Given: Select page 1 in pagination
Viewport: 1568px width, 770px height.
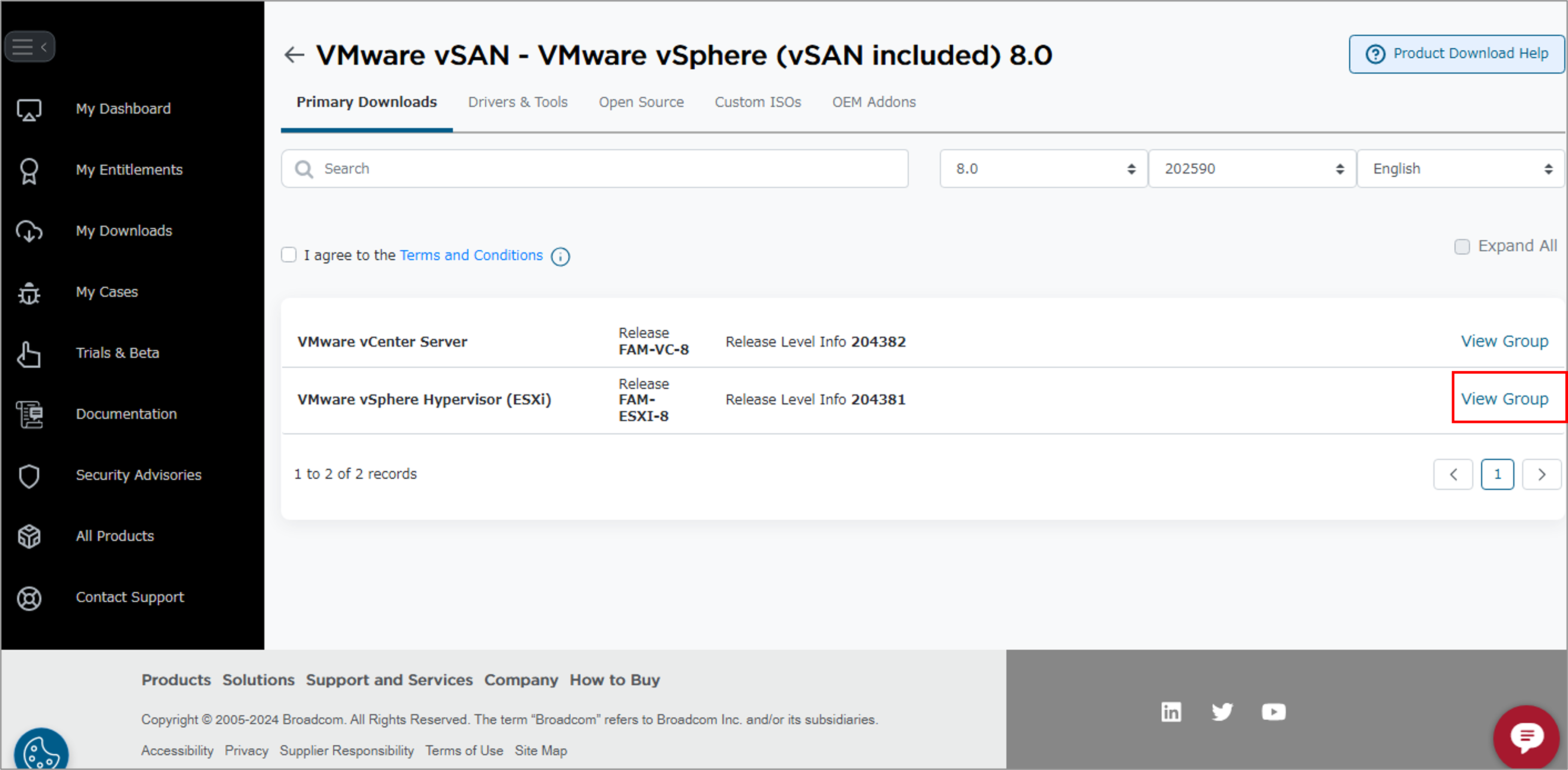Looking at the screenshot, I should [x=1497, y=474].
